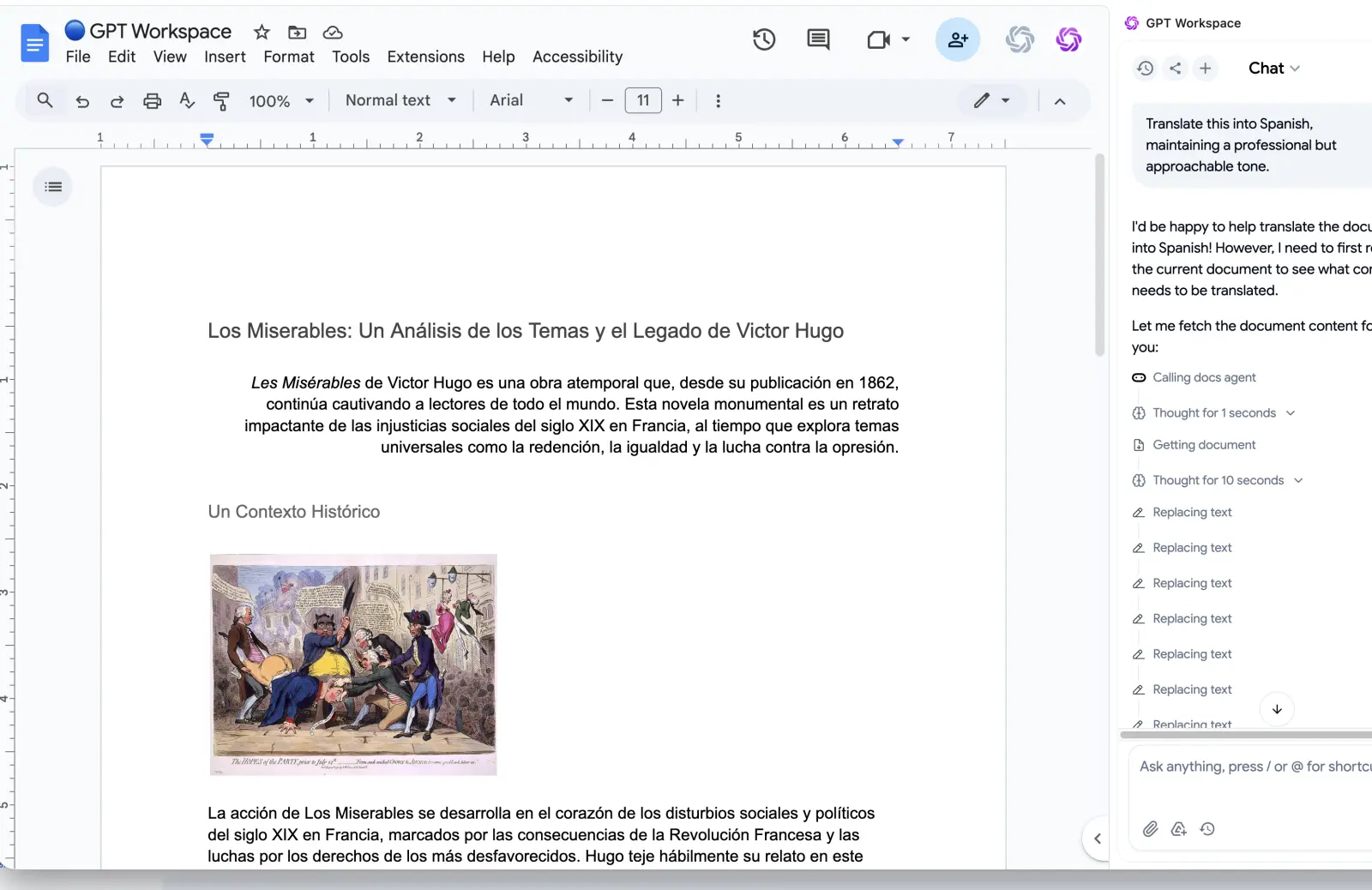Viewport: 1372px width, 890px height.
Task: Join a video call using the camera icon
Action: [x=880, y=39]
